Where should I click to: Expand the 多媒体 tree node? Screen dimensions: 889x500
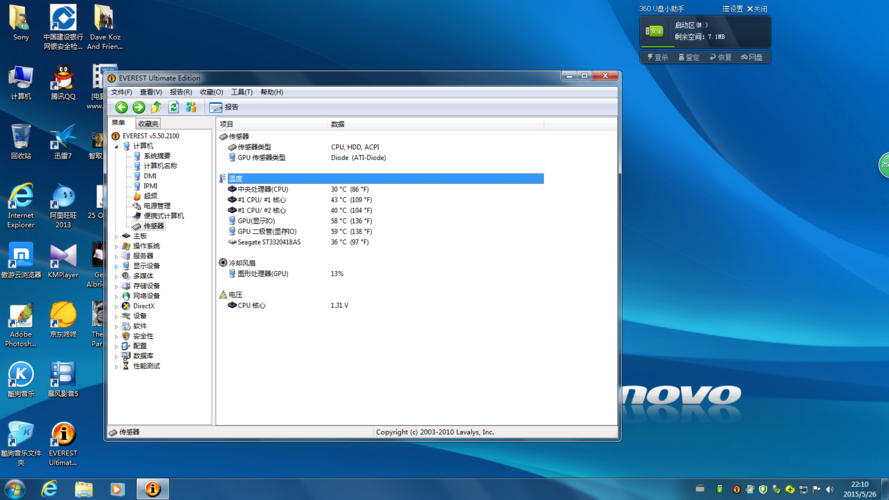click(117, 276)
